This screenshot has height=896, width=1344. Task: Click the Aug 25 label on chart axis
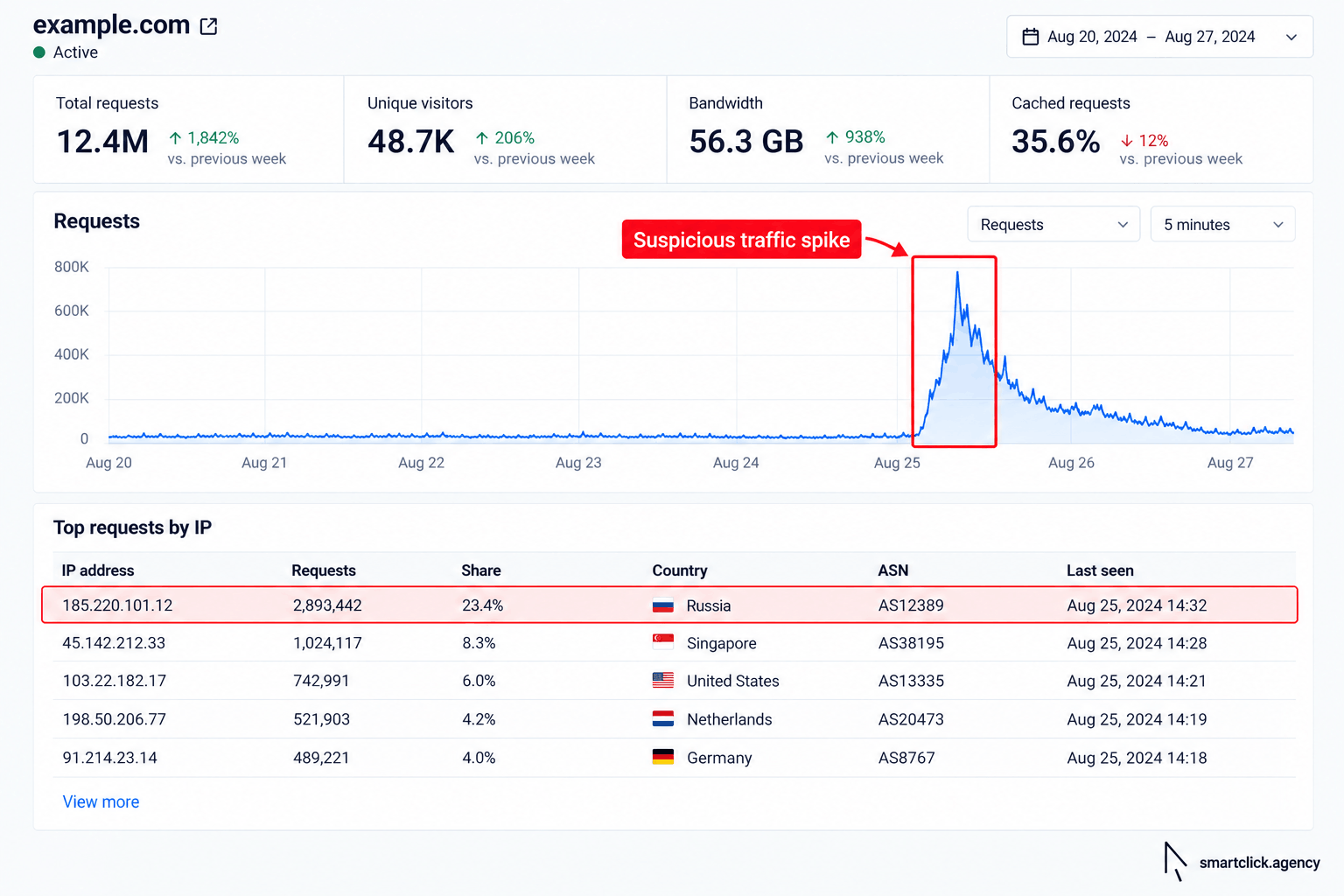click(897, 463)
